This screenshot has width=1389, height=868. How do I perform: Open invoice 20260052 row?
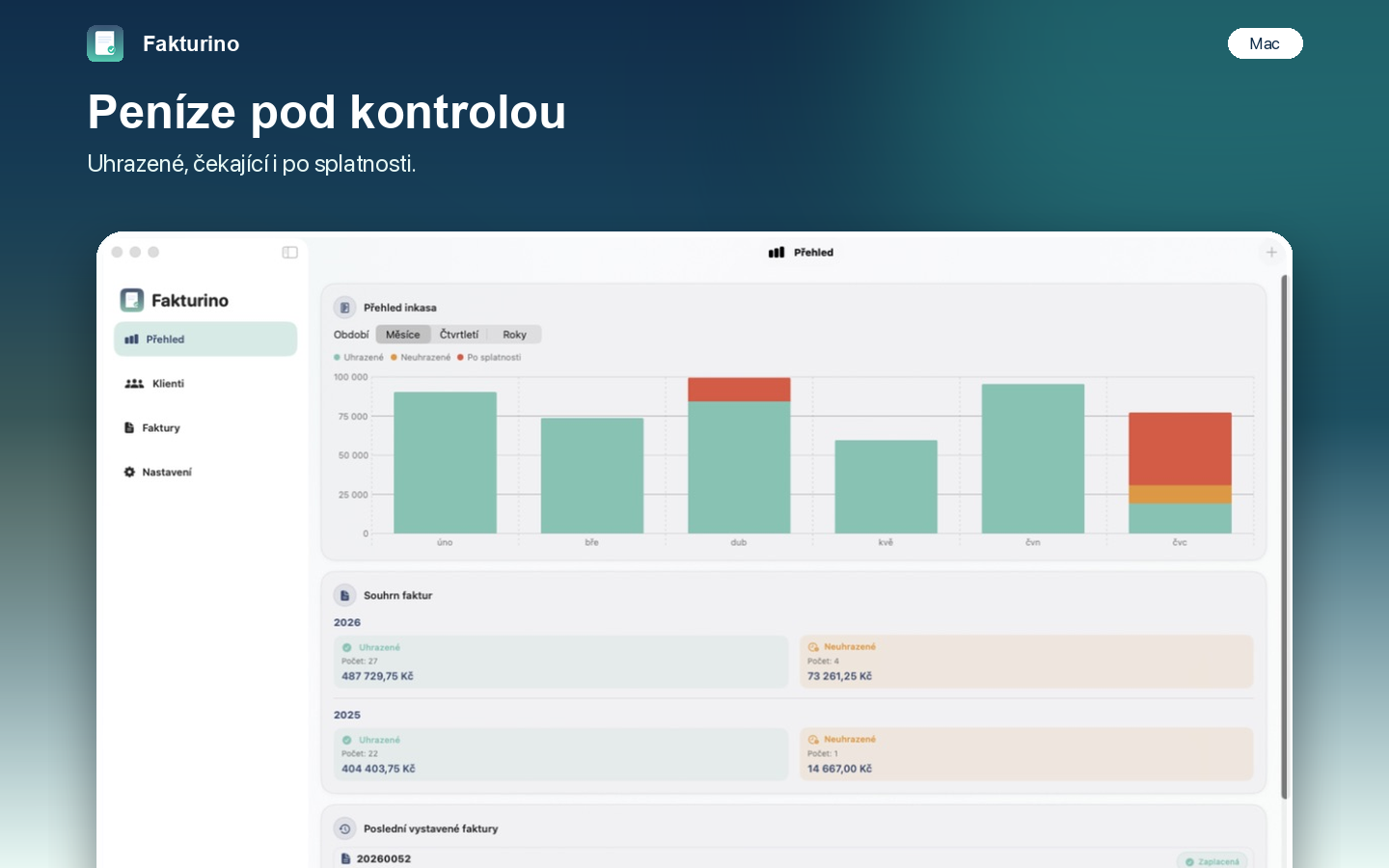793,858
